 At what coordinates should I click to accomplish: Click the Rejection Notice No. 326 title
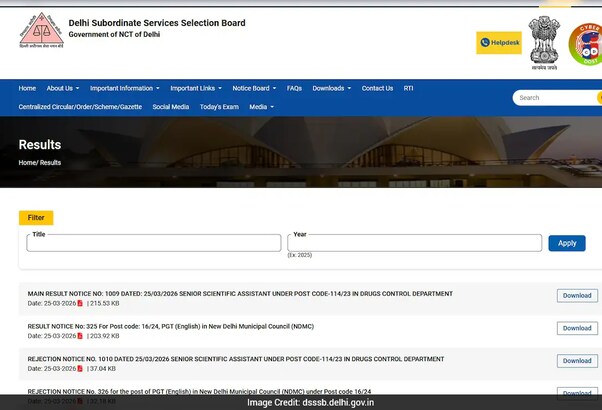(199, 392)
